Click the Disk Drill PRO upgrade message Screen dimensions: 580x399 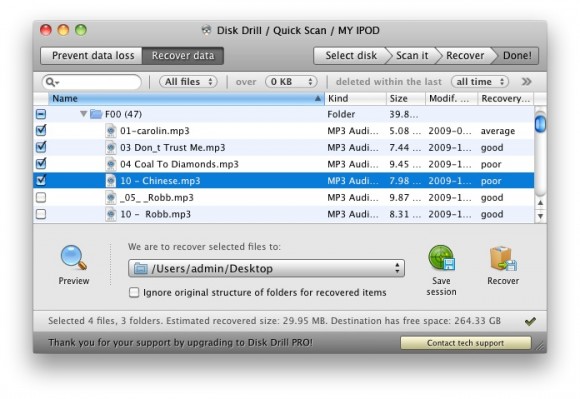[180, 342]
